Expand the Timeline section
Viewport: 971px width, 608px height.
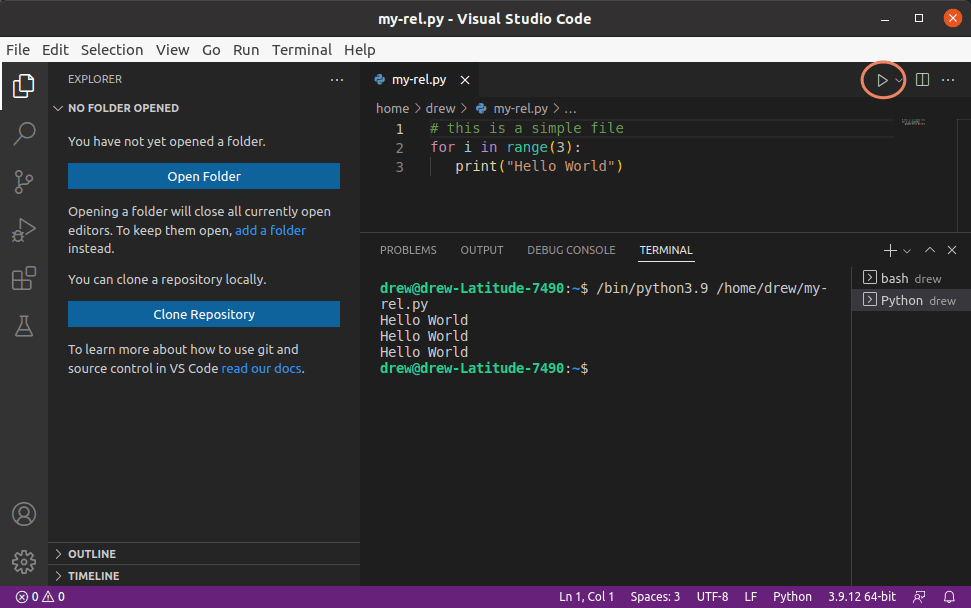pos(93,576)
